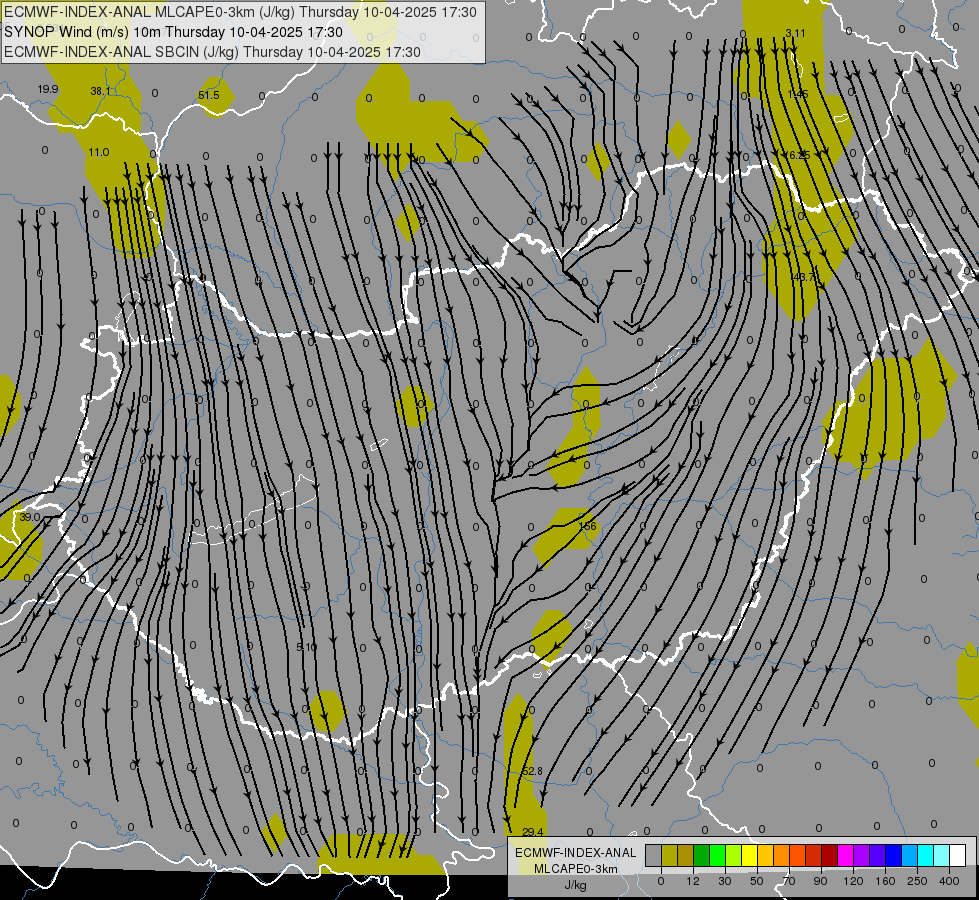This screenshot has width=979, height=900.
Task: Click the legend label MLCAPE0-3km
Action: click(576, 869)
